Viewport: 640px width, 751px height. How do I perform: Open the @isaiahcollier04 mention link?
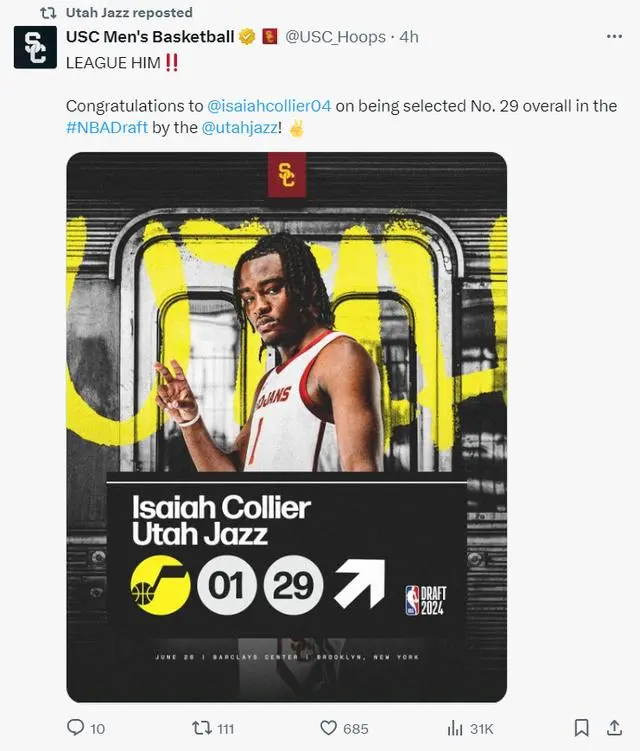(x=269, y=106)
